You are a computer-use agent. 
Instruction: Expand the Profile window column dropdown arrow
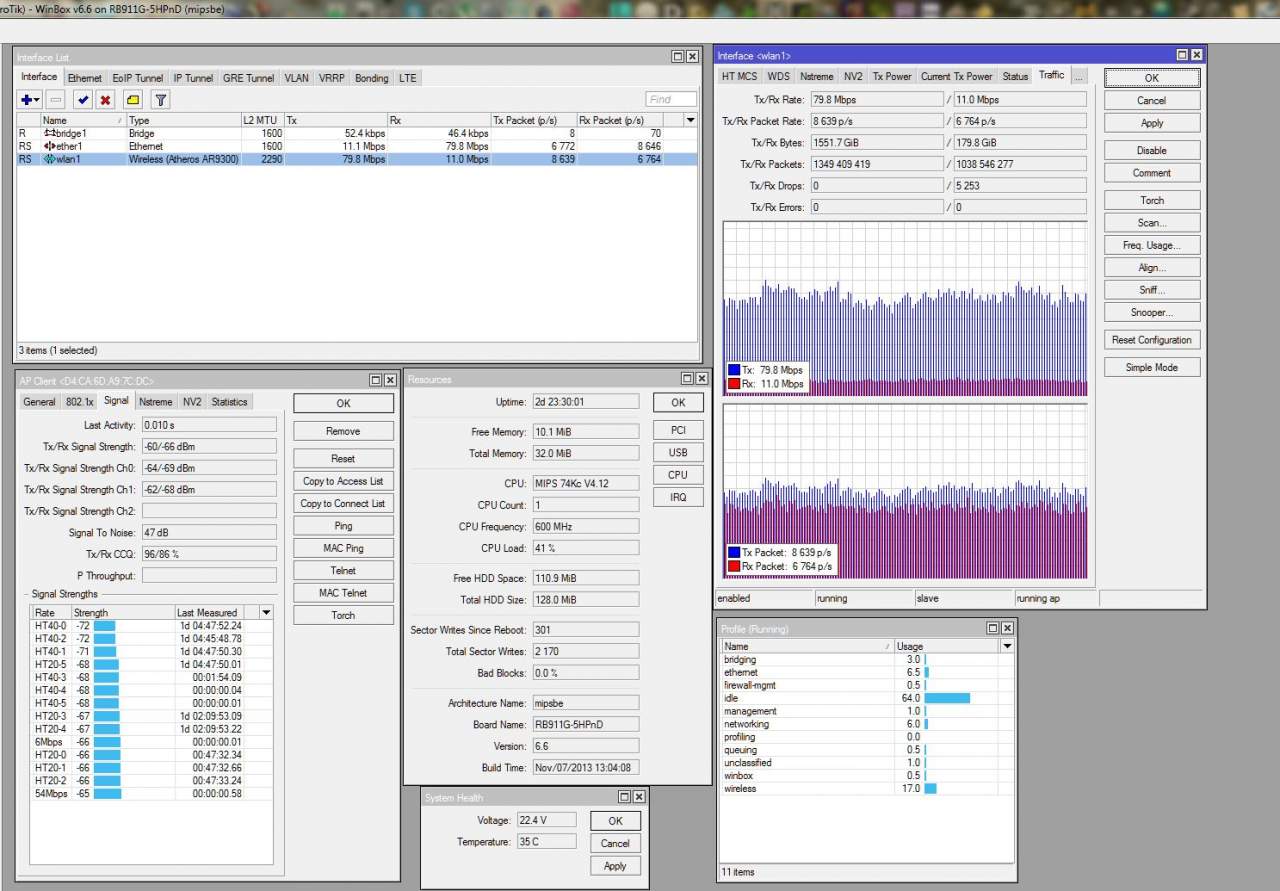tap(1007, 646)
